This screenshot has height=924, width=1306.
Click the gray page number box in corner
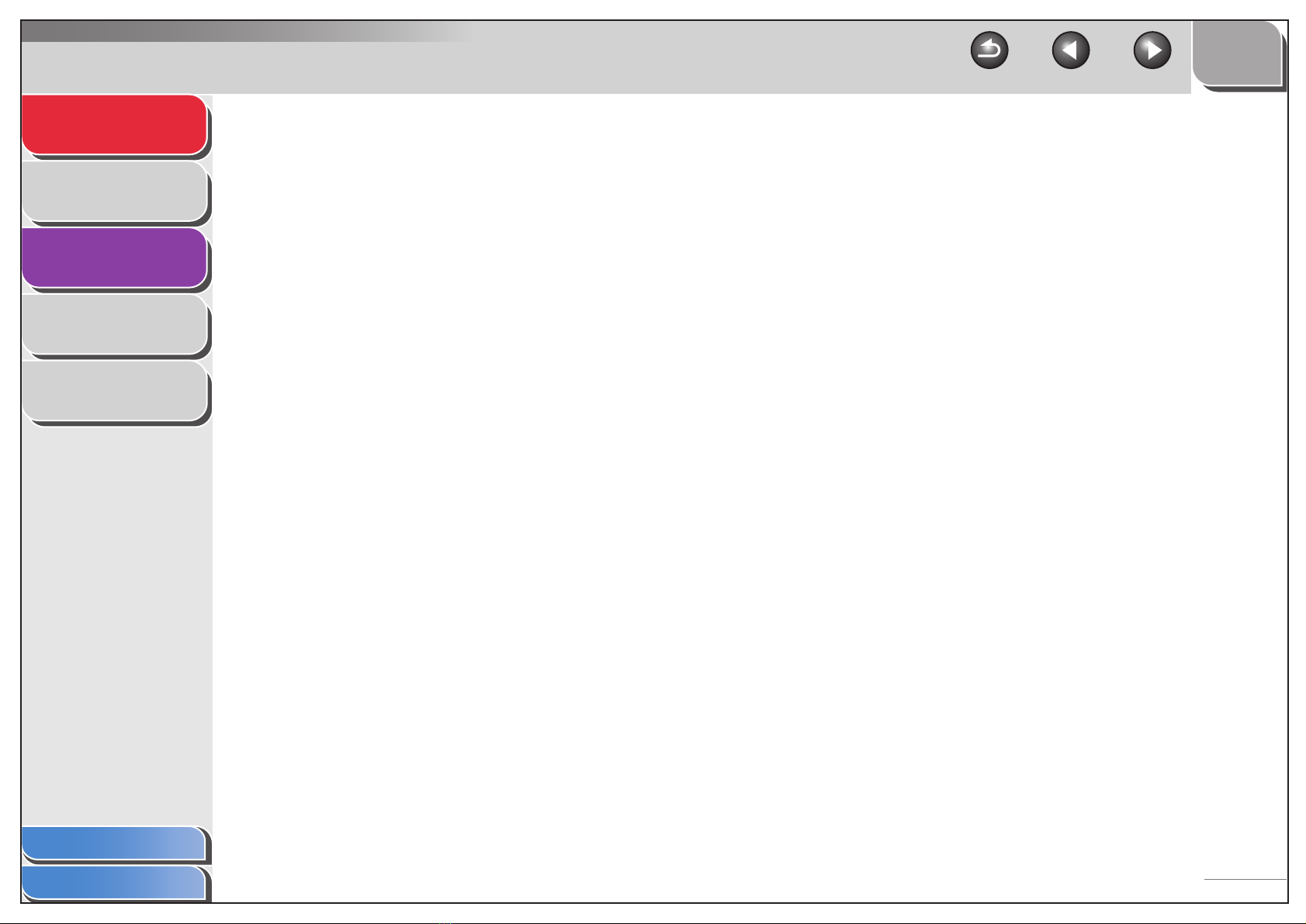point(1237,53)
